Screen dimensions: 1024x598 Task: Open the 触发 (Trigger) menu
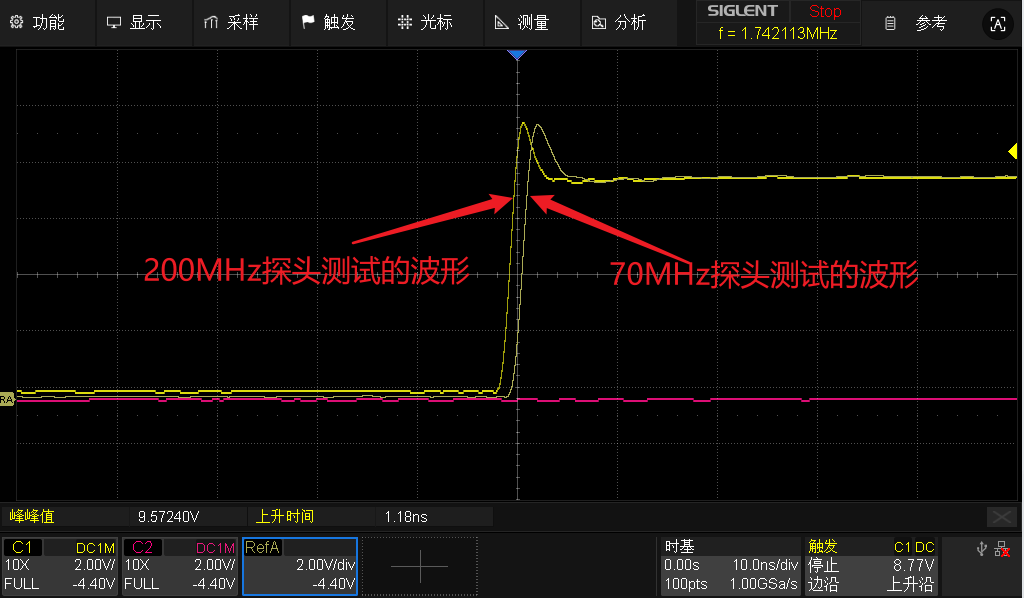click(328, 22)
